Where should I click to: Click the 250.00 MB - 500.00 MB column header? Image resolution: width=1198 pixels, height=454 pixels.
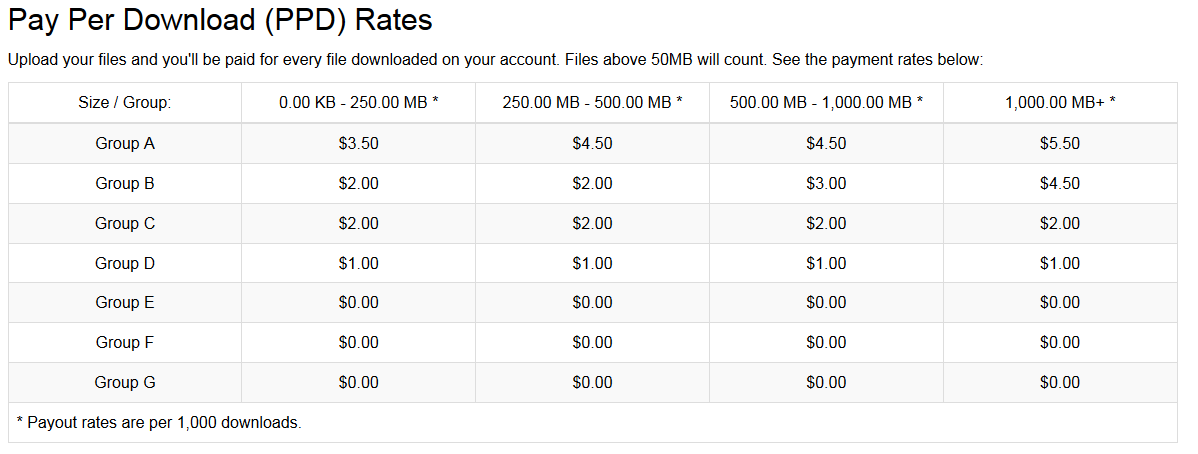tap(592, 102)
